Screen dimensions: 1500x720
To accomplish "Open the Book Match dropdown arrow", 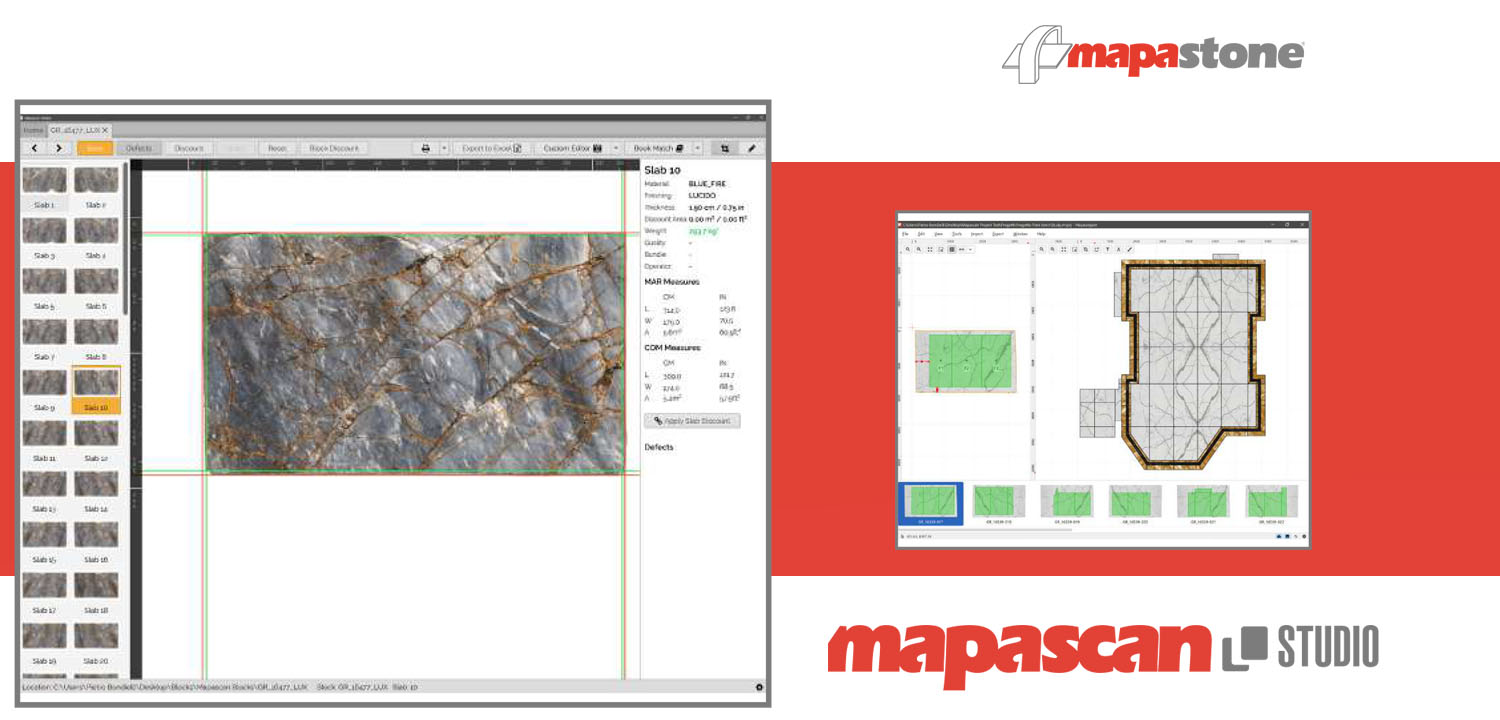I will tap(698, 148).
